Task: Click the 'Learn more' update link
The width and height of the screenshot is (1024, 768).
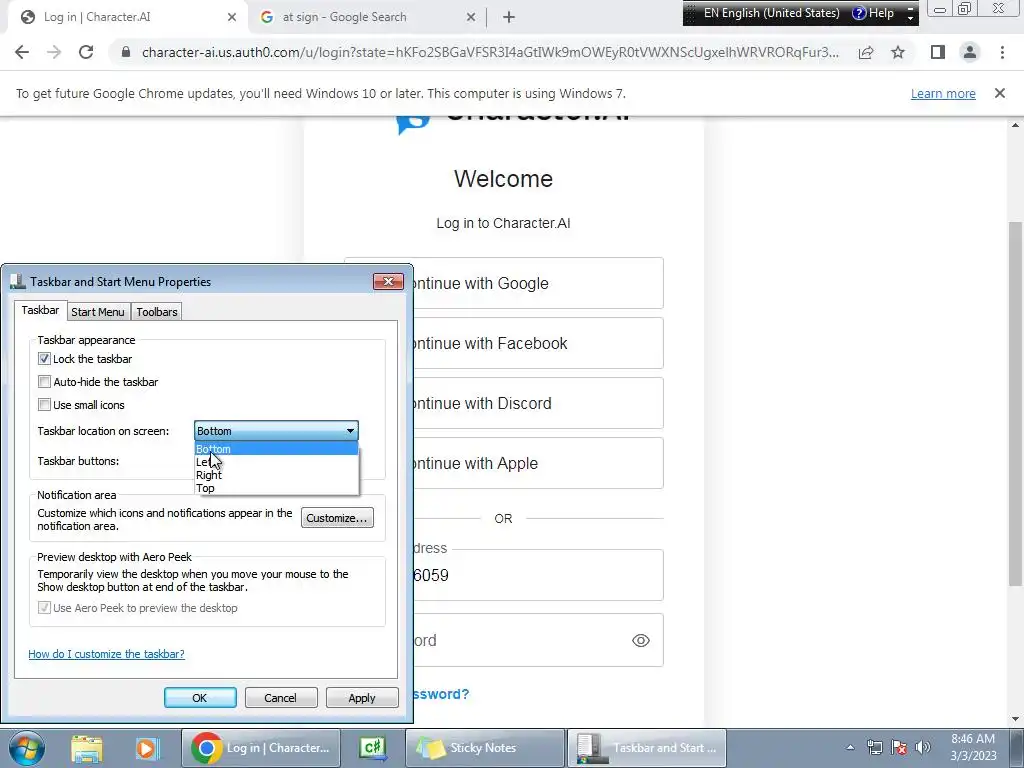Action: [x=943, y=93]
